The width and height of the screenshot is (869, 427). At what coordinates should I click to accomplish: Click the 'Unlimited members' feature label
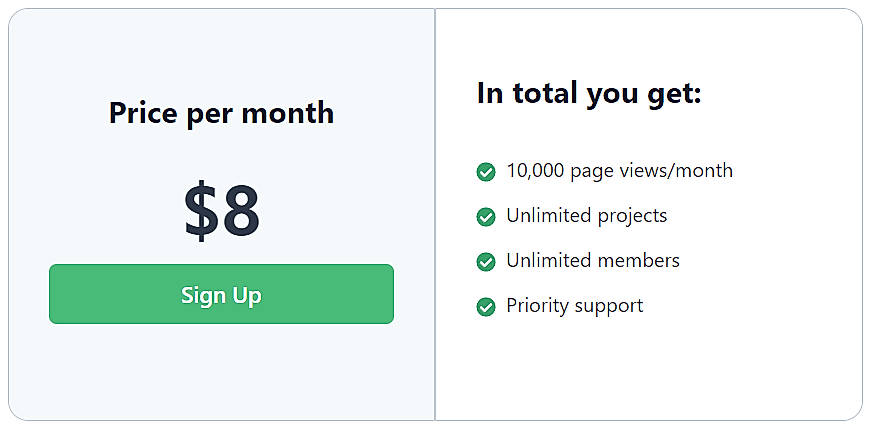point(593,261)
